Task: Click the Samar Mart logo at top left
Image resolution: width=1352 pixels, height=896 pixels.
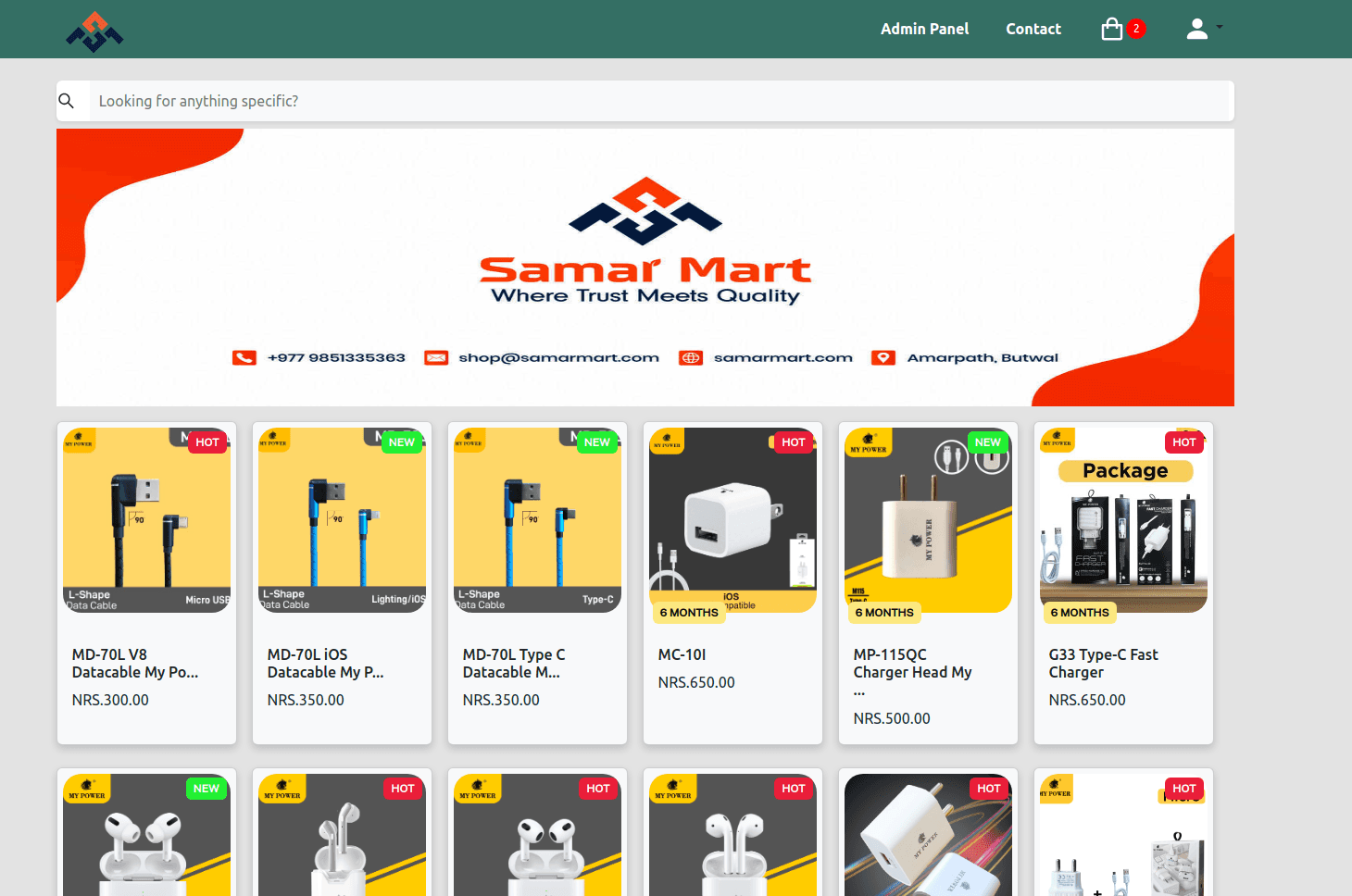Action: click(94, 29)
